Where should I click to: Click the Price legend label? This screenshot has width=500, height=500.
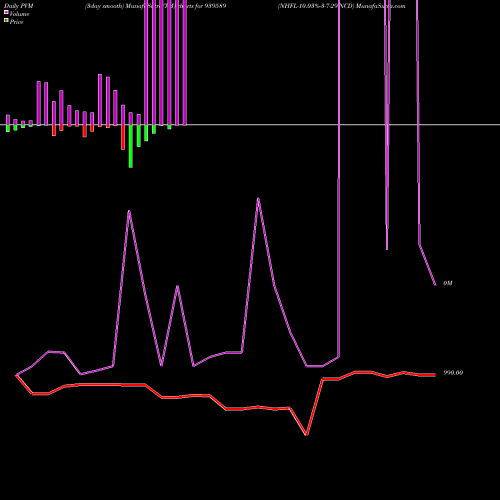tap(16, 22)
